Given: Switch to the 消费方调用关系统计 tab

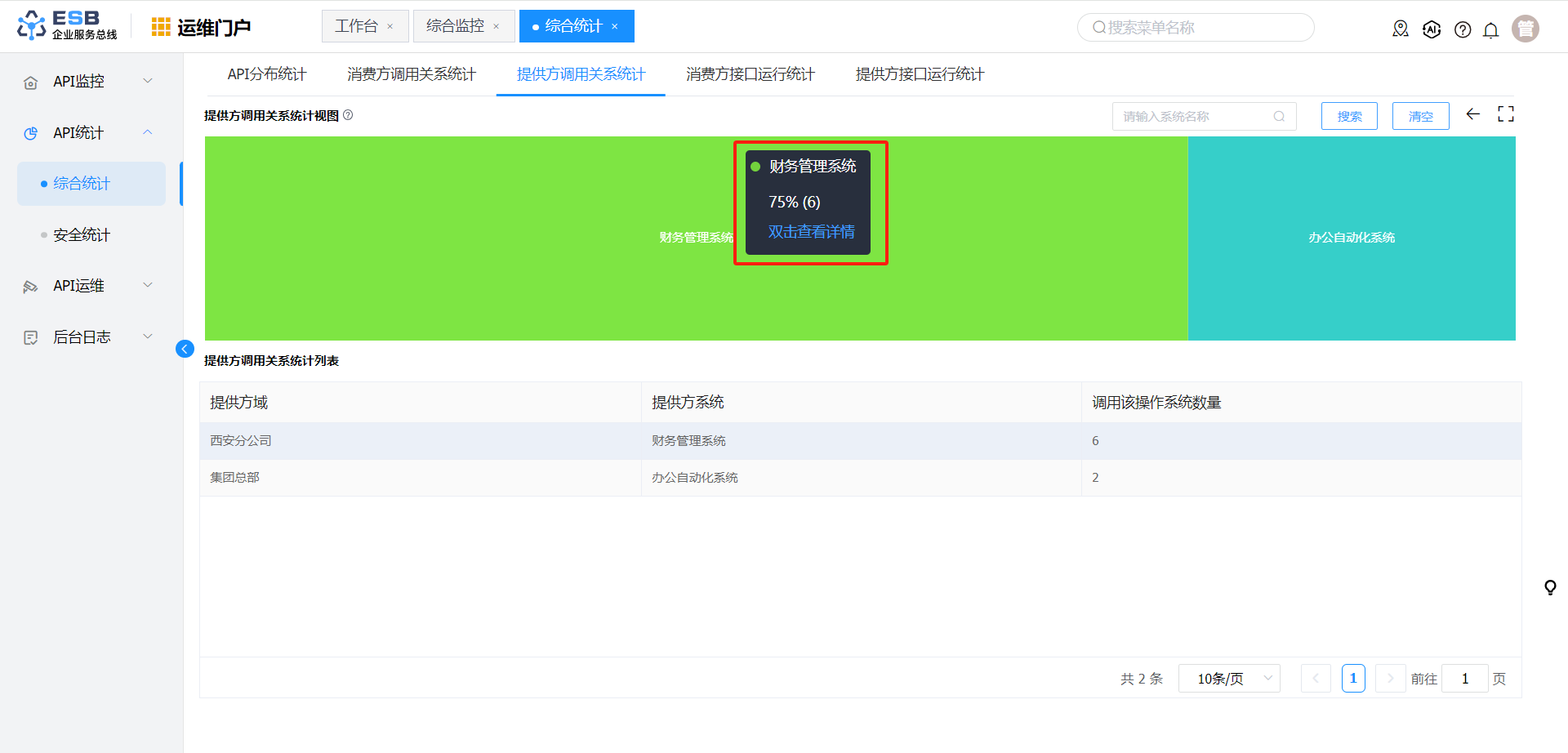Looking at the screenshot, I should click(411, 74).
